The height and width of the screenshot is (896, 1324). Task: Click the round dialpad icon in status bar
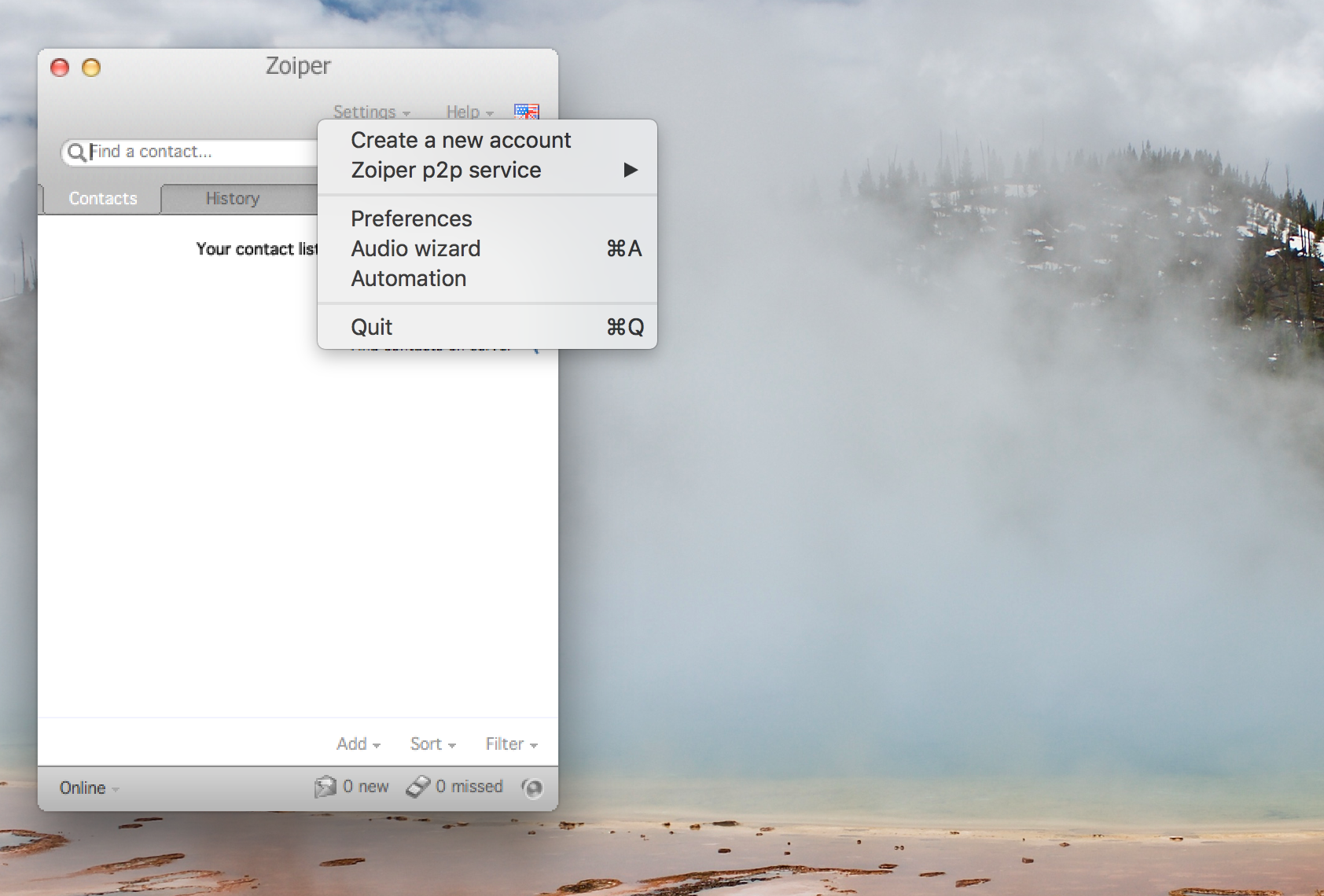tap(532, 788)
